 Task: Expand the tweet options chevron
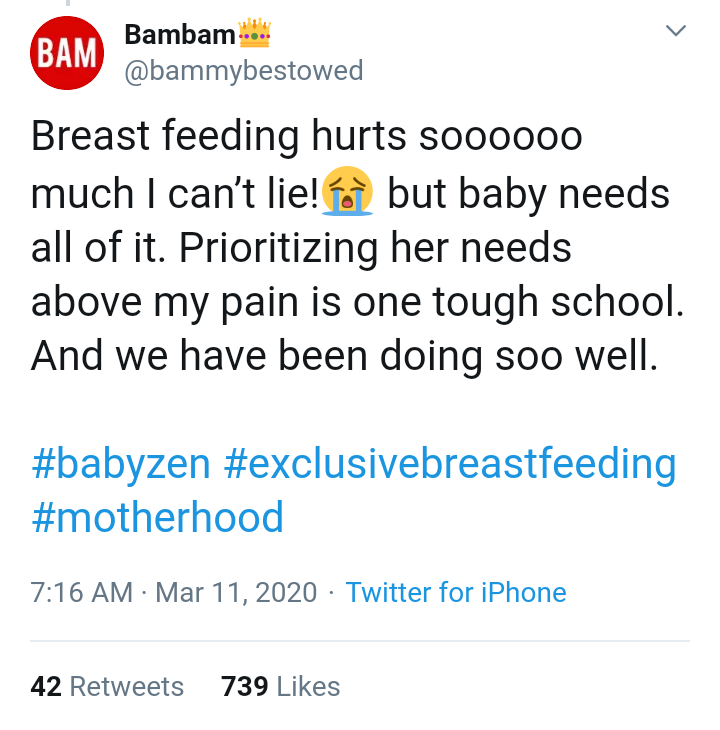point(676,32)
